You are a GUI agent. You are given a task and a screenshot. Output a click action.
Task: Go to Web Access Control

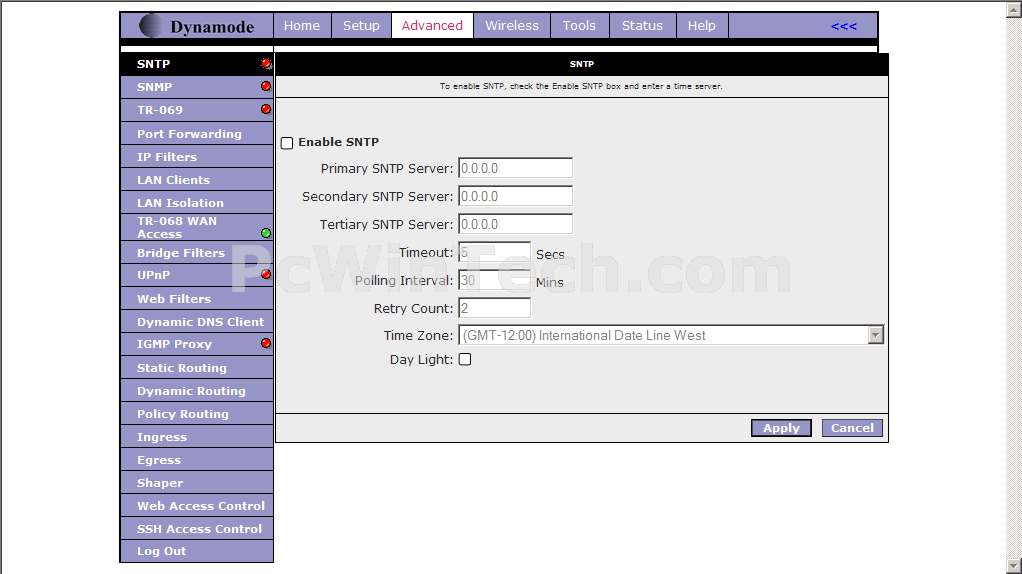(x=197, y=506)
